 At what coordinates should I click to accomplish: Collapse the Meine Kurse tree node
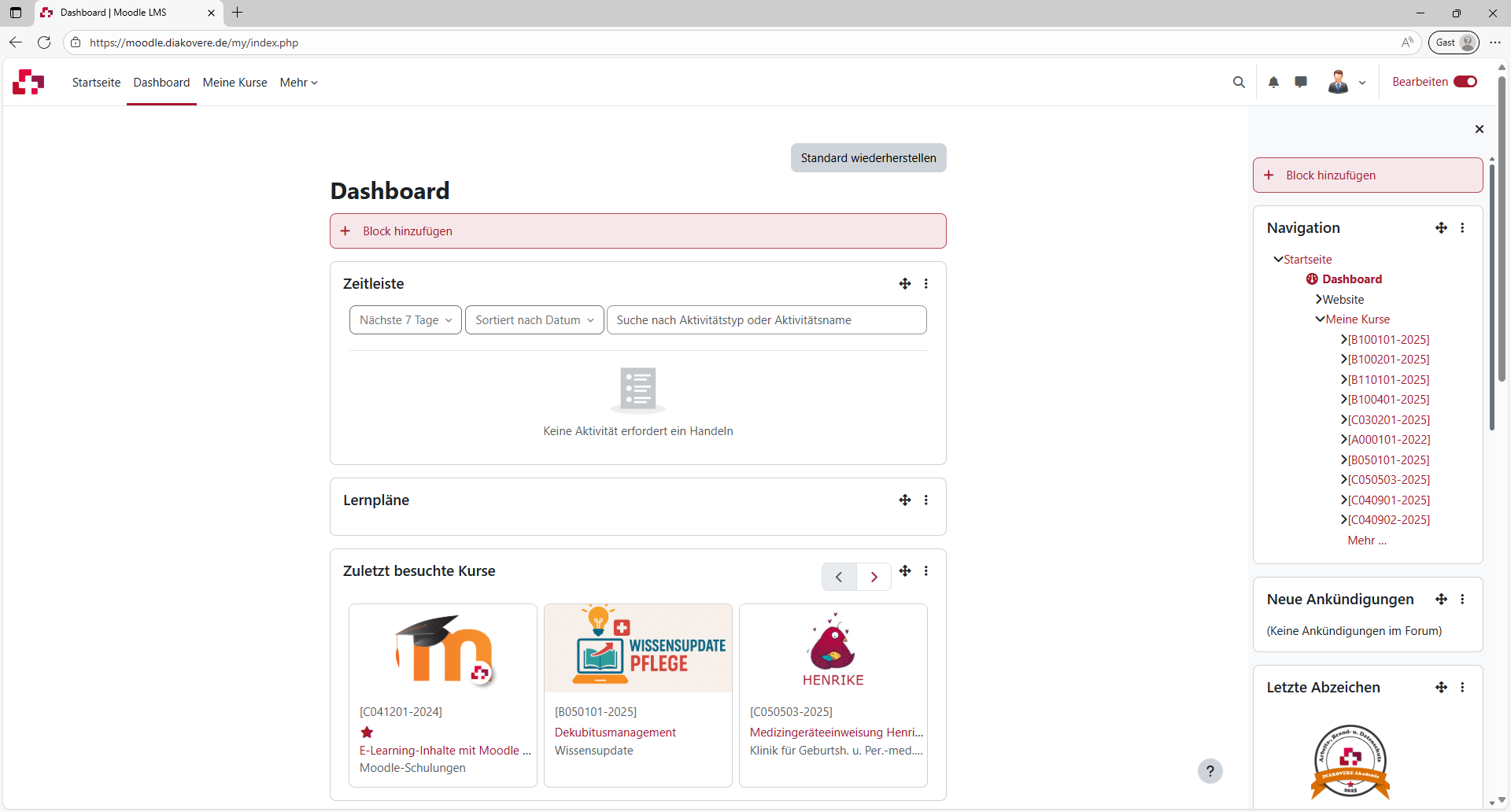(1320, 319)
